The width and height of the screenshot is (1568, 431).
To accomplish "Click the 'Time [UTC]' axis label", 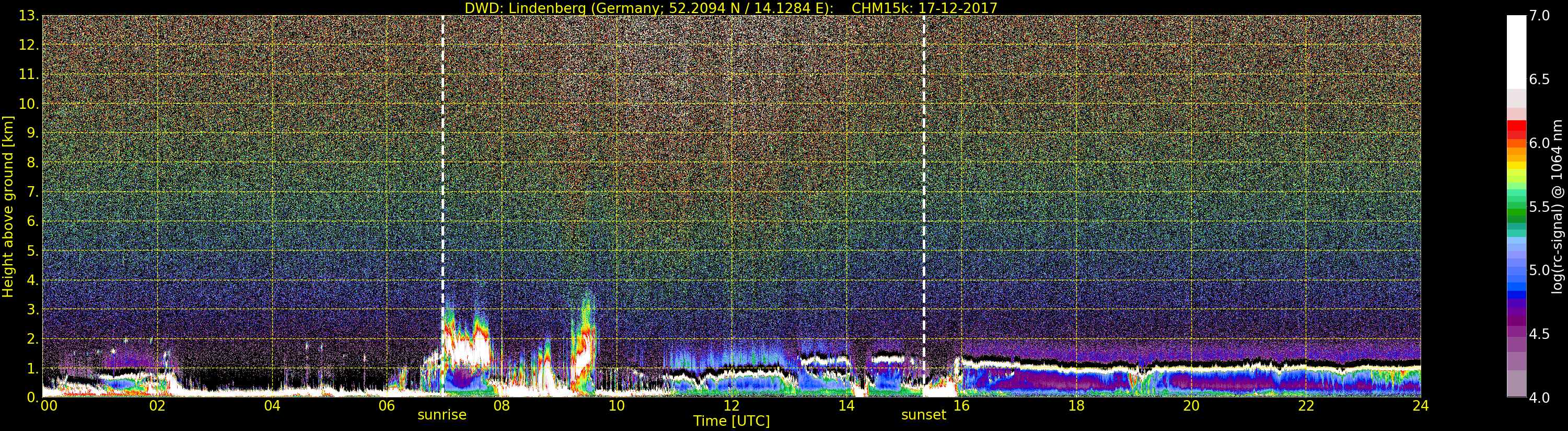I will coord(731,421).
